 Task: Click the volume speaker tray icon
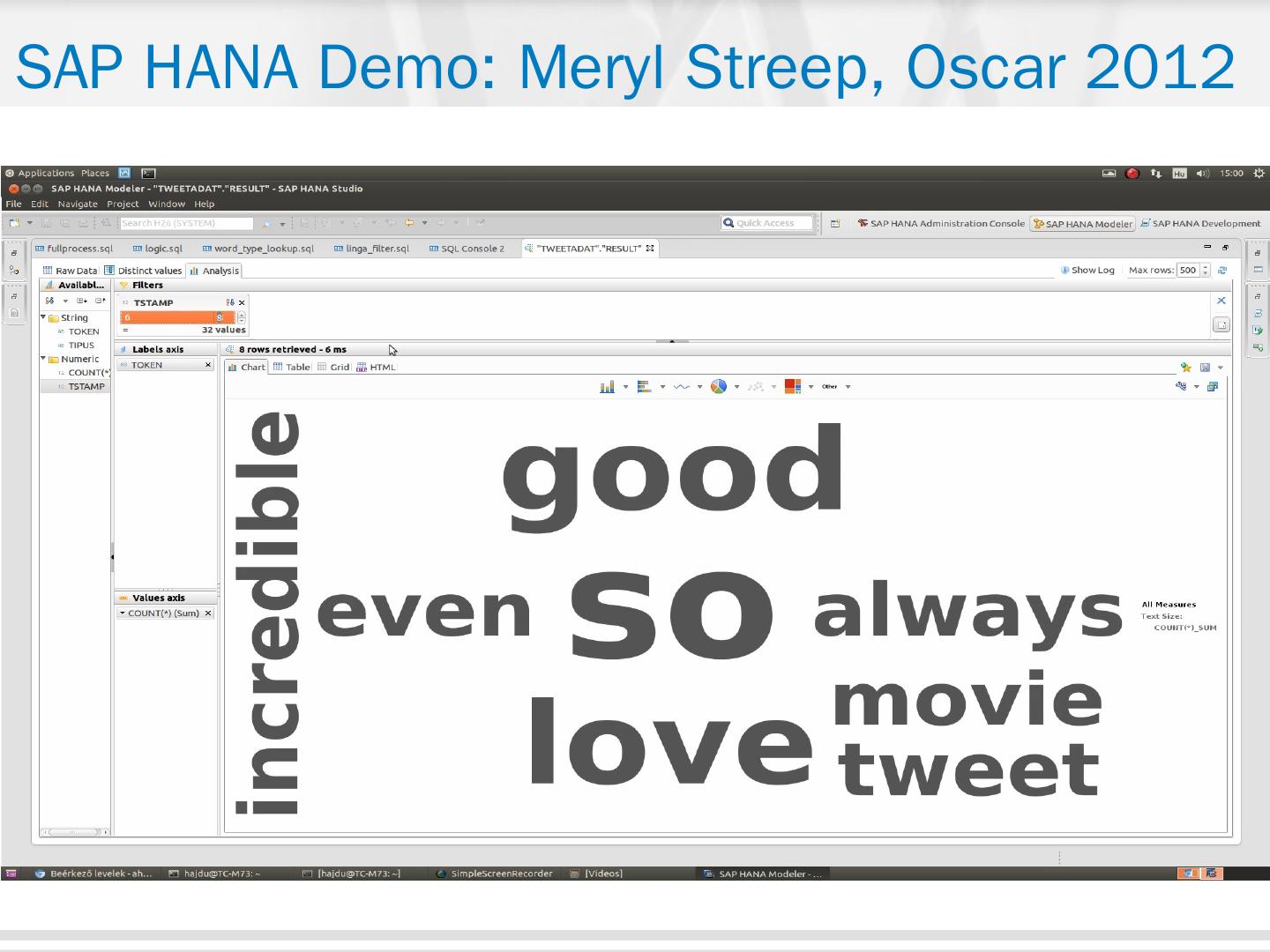[1203, 174]
